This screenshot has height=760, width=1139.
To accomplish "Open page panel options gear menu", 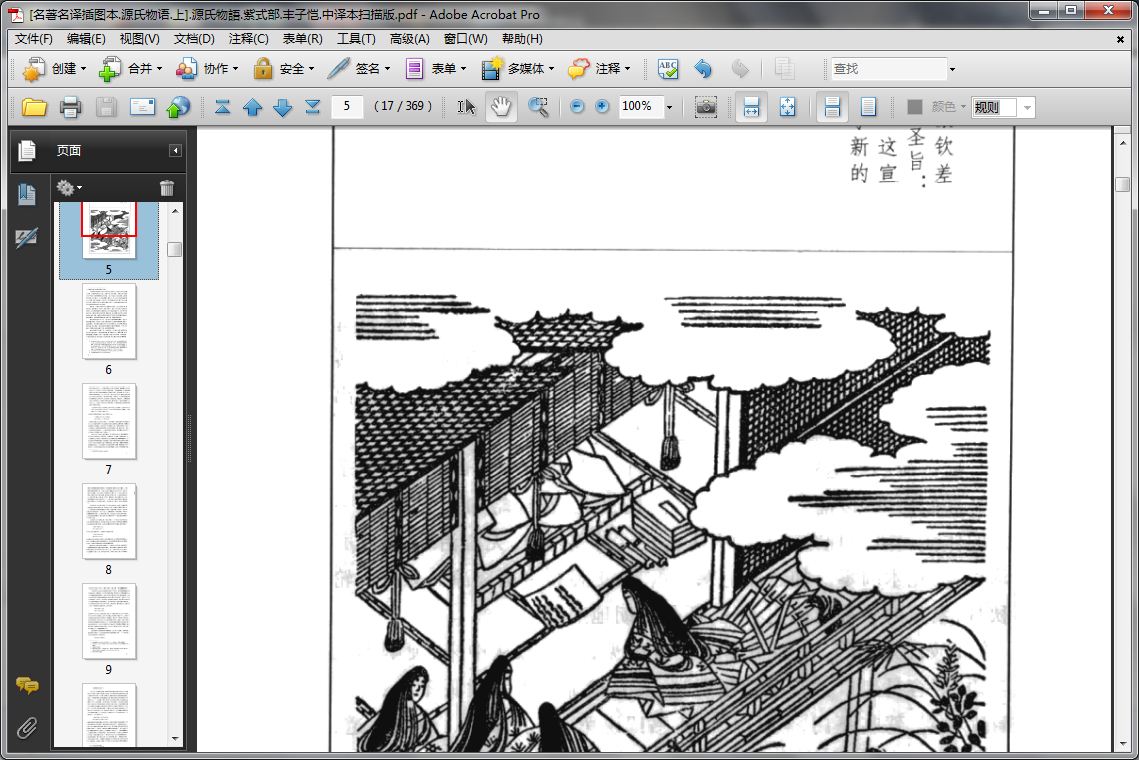I will point(69,188).
